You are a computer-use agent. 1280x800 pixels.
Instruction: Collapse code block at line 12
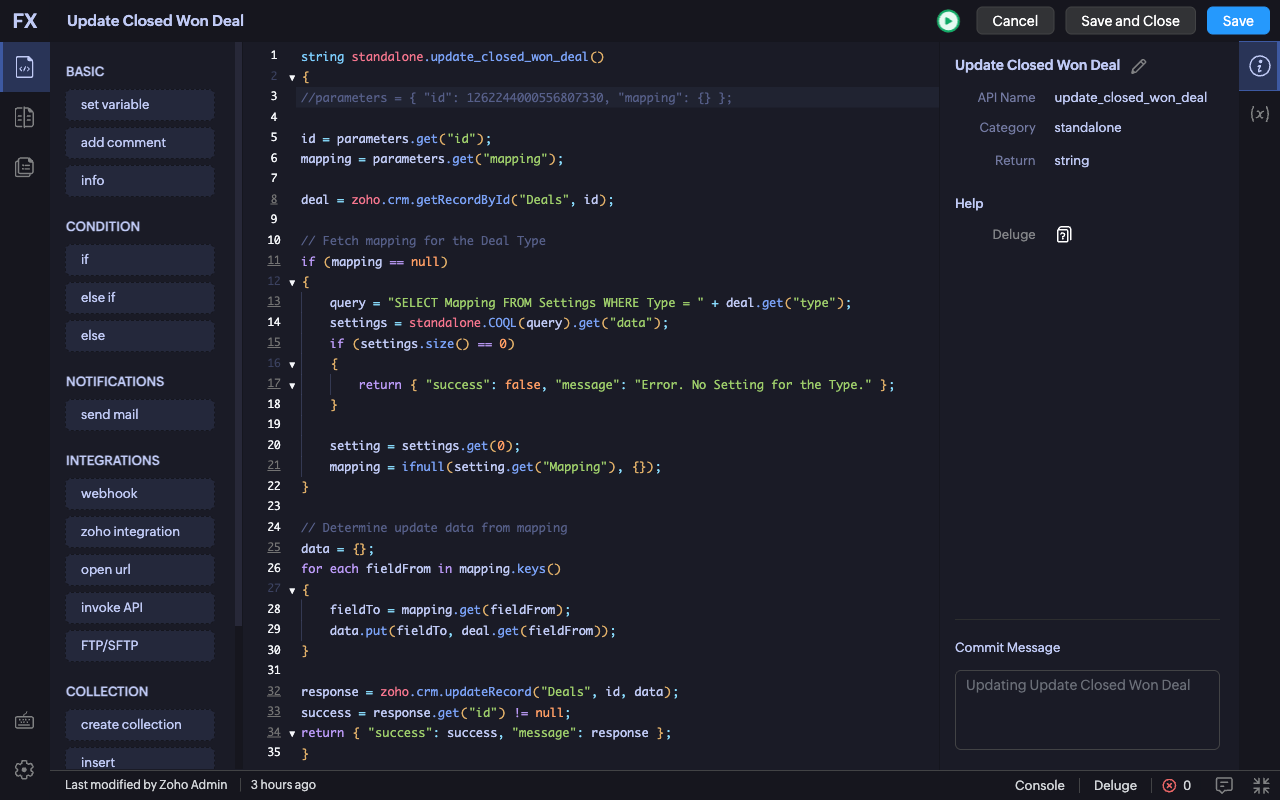click(x=292, y=282)
